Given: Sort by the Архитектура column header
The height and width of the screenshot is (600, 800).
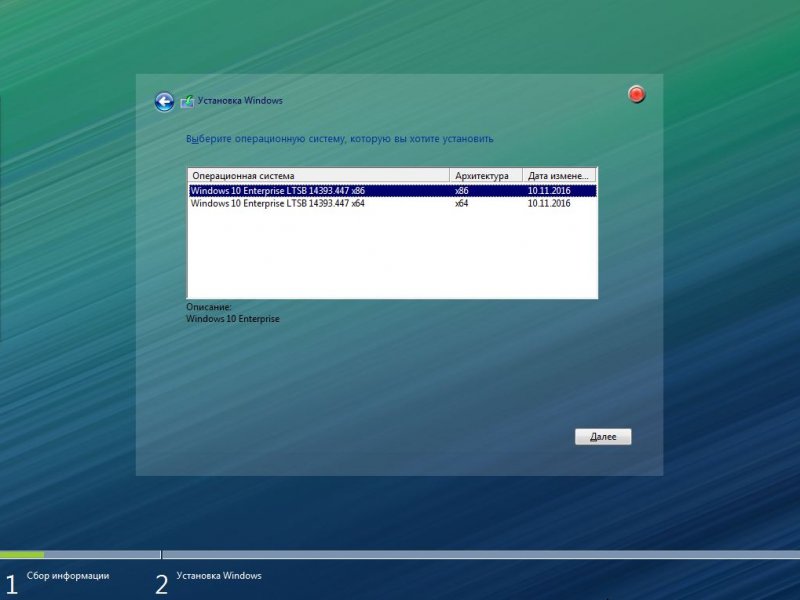Looking at the screenshot, I should [x=485, y=175].
